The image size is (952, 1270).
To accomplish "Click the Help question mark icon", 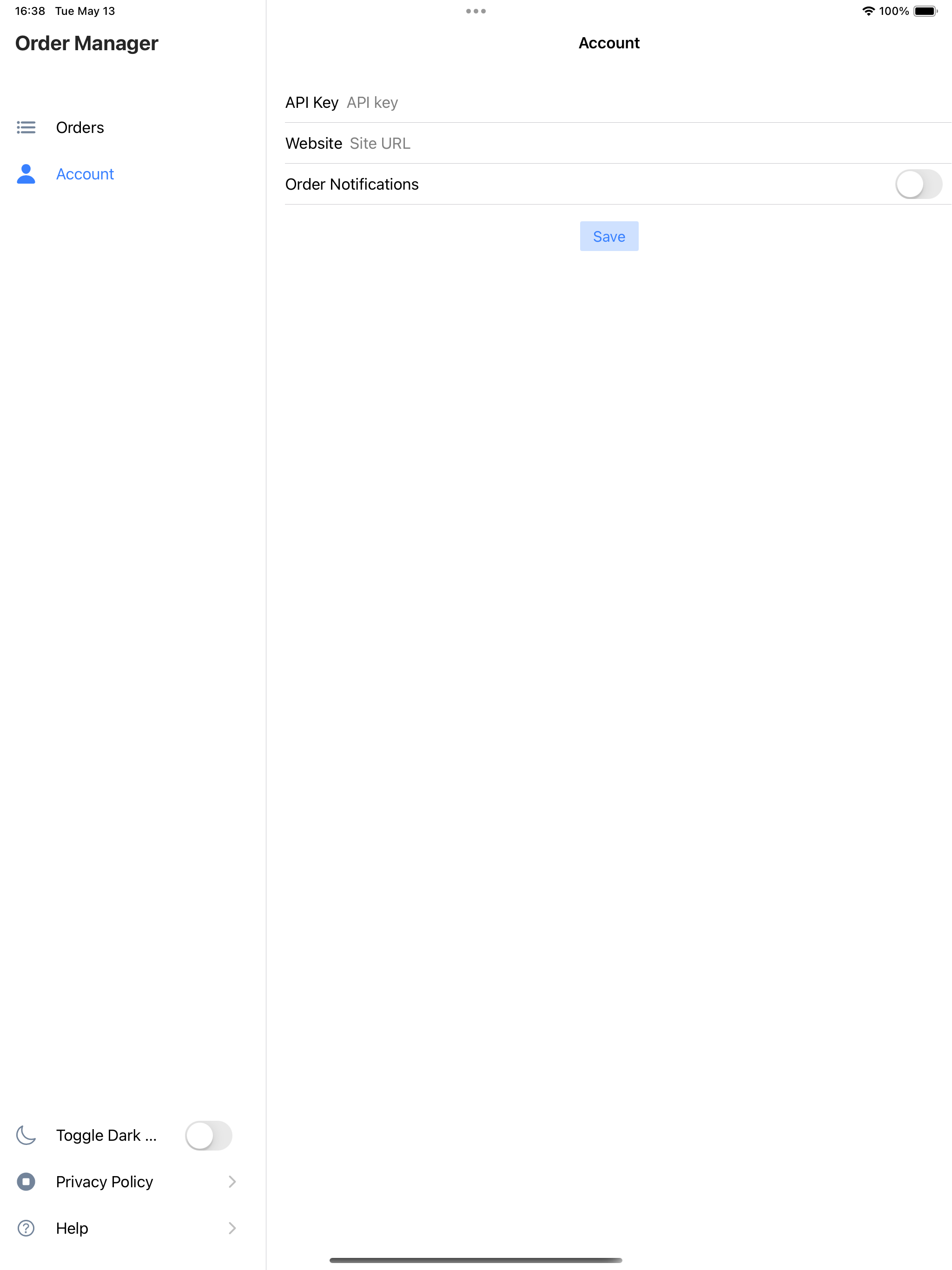I will point(26,1228).
